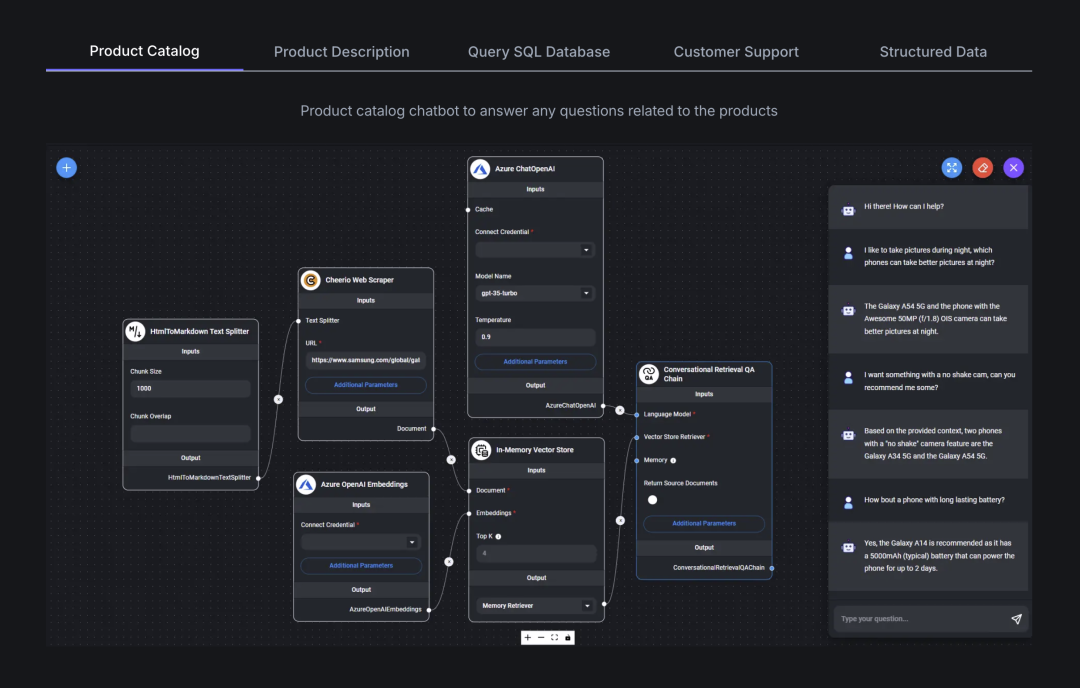Viewport: 1080px width, 688px height.
Task: Switch to the Product Description tab
Action: pyautogui.click(x=342, y=52)
